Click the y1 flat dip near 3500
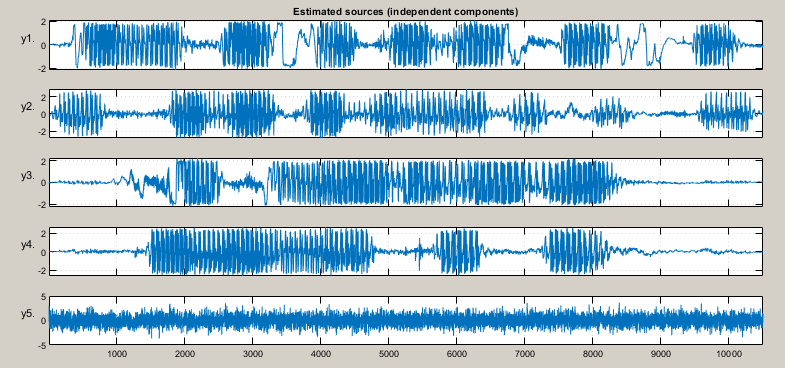Image resolution: width=785 pixels, height=368 pixels. pyautogui.click(x=289, y=63)
